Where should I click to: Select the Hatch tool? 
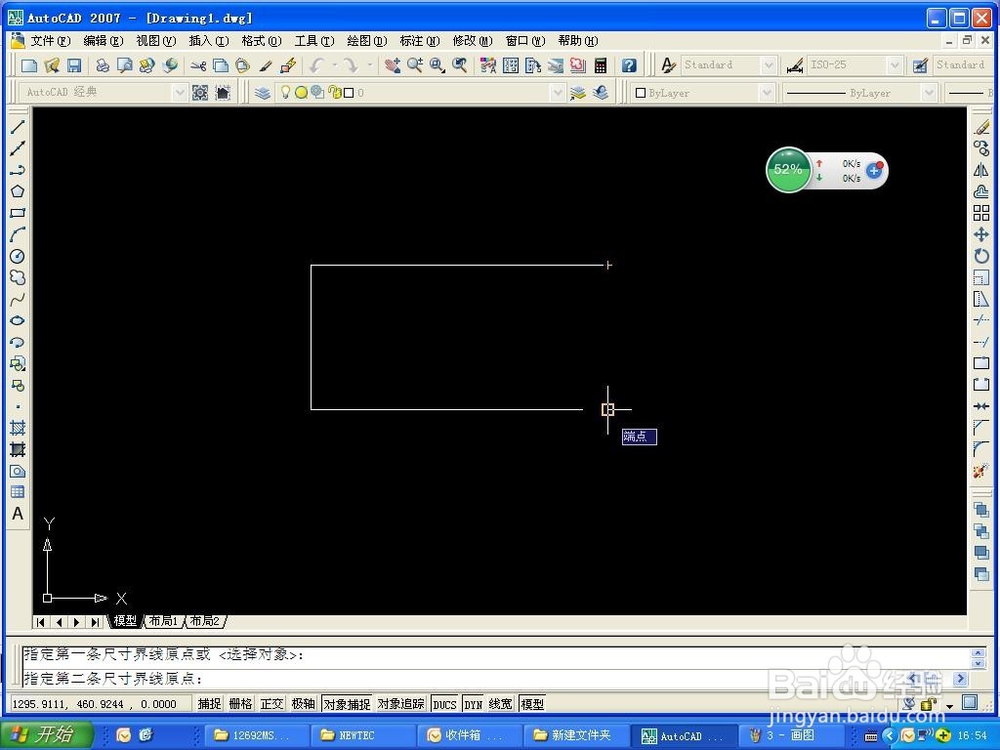click(17, 428)
